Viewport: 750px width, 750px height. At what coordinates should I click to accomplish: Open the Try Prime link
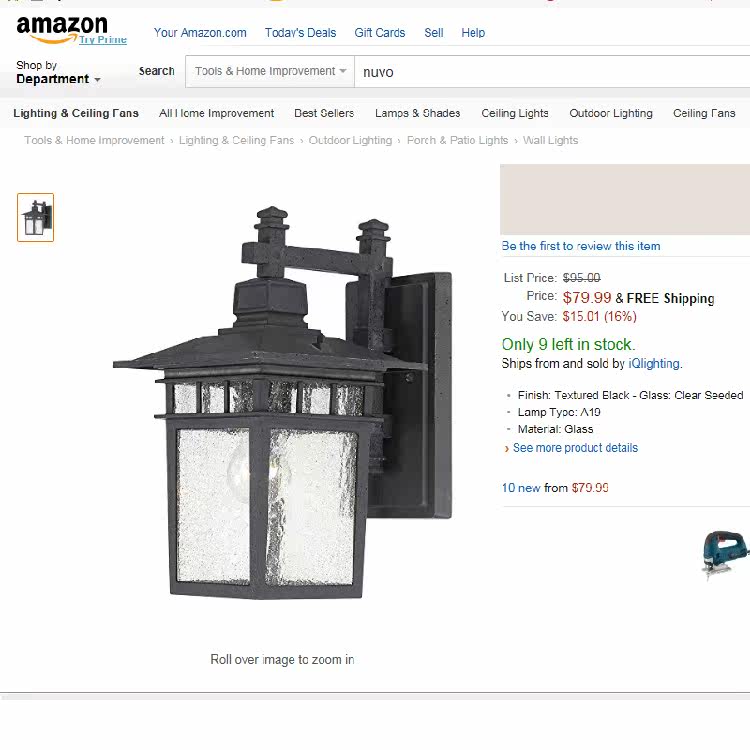[x=103, y=40]
